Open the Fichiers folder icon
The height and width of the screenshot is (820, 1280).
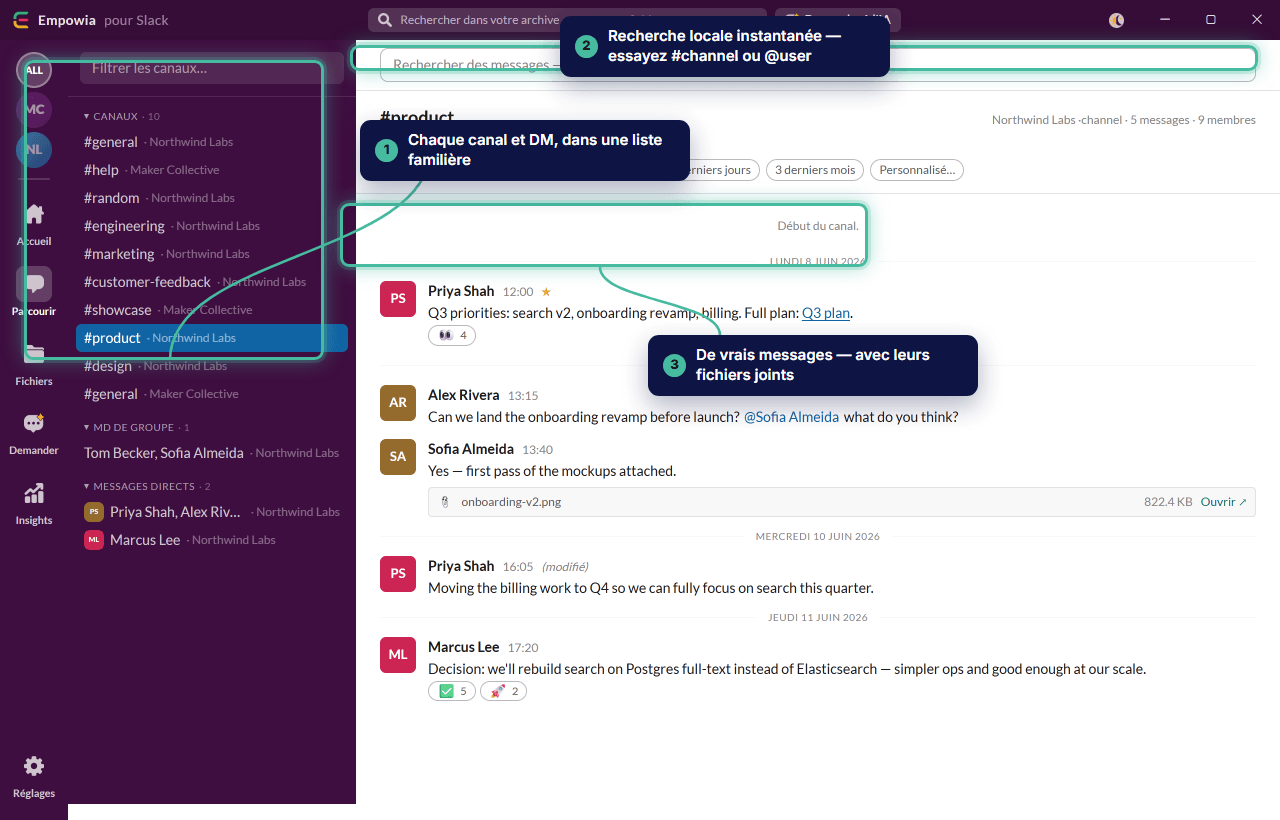(x=34, y=354)
